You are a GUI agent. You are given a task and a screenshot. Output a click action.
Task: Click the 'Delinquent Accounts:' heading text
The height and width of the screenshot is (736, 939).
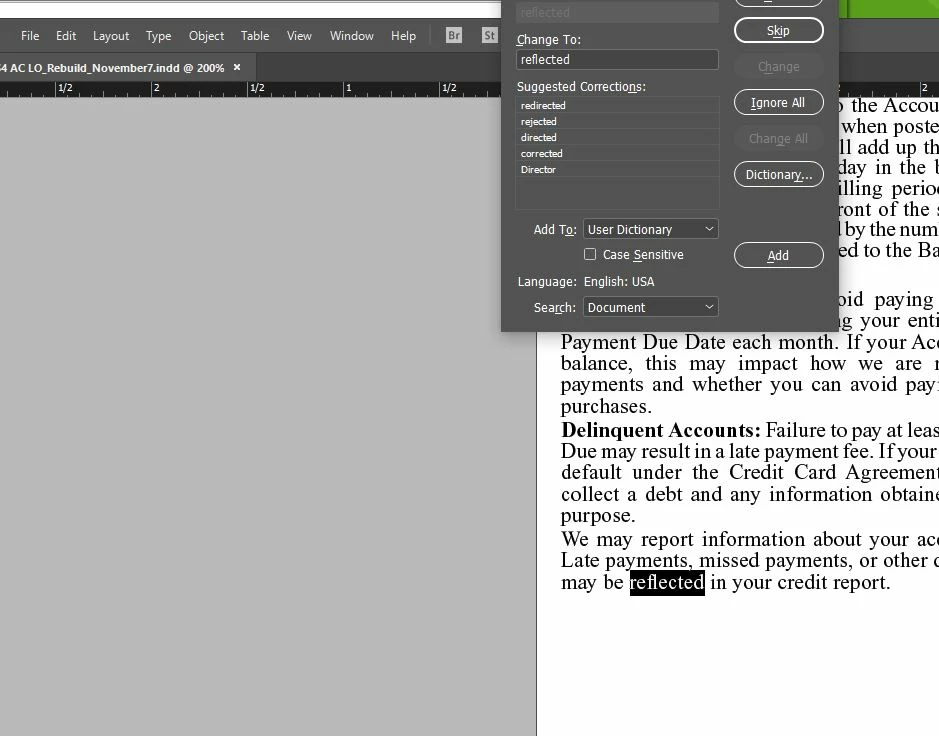661,430
